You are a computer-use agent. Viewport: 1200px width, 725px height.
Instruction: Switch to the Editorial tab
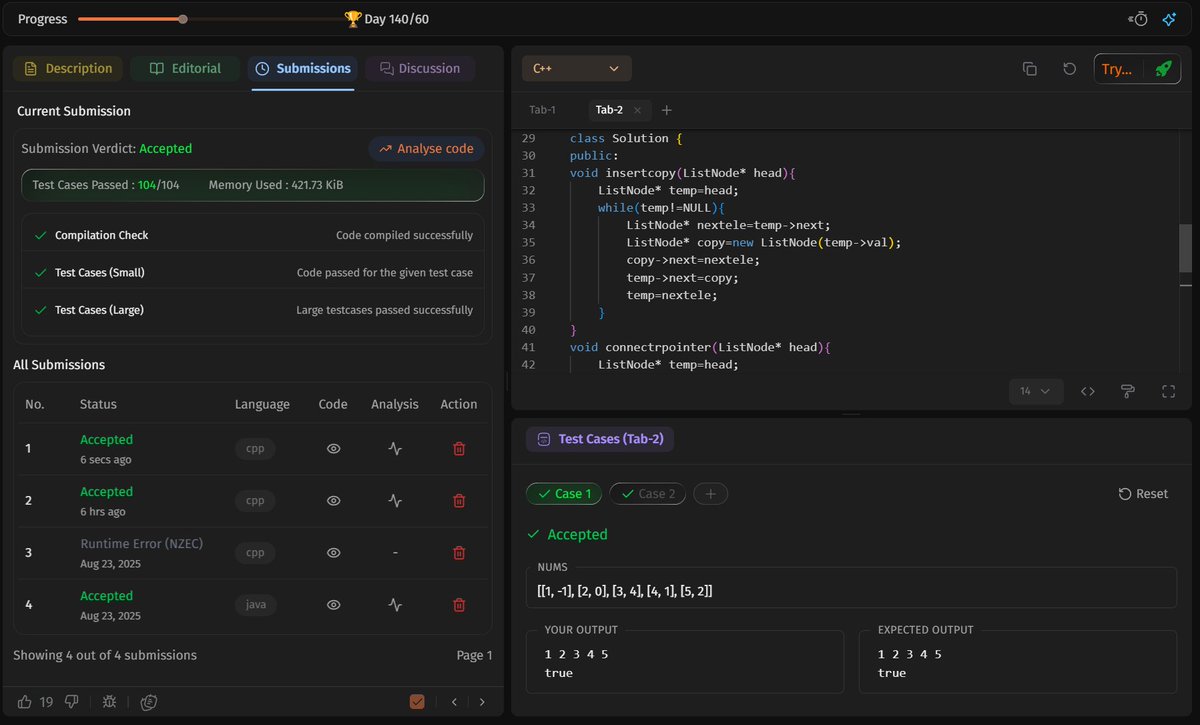(185, 69)
